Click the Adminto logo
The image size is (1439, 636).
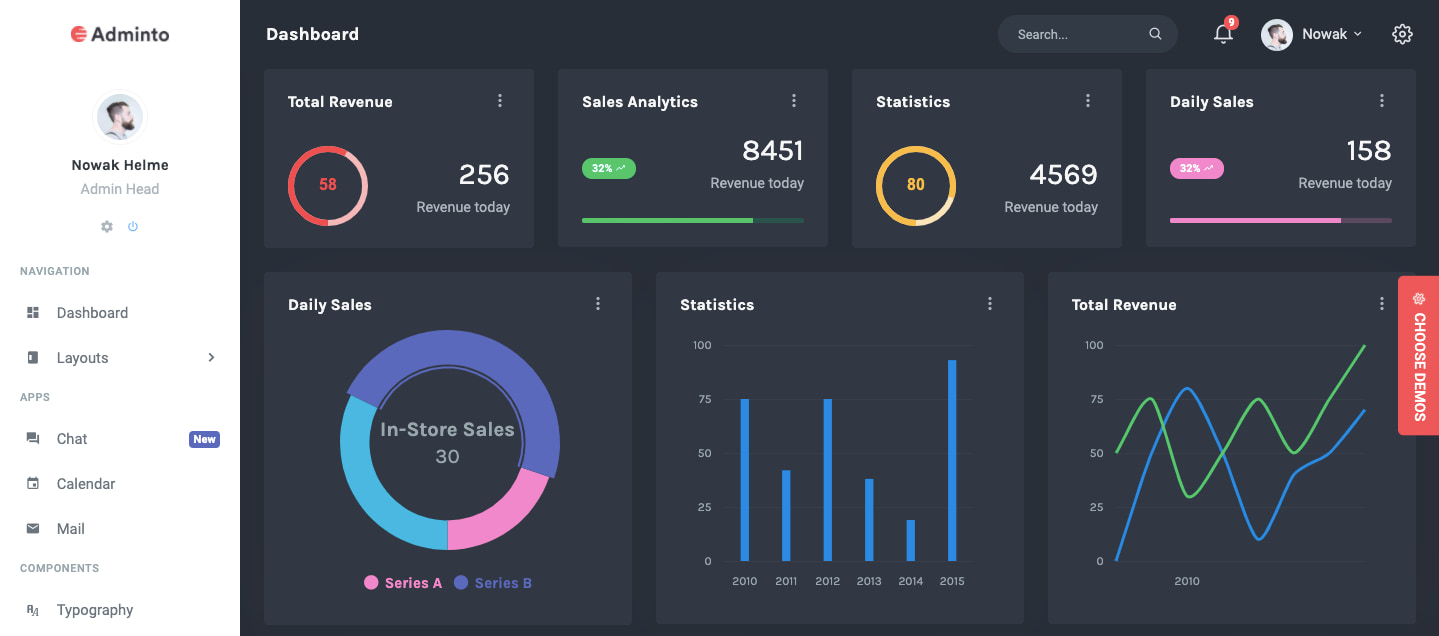coord(119,33)
